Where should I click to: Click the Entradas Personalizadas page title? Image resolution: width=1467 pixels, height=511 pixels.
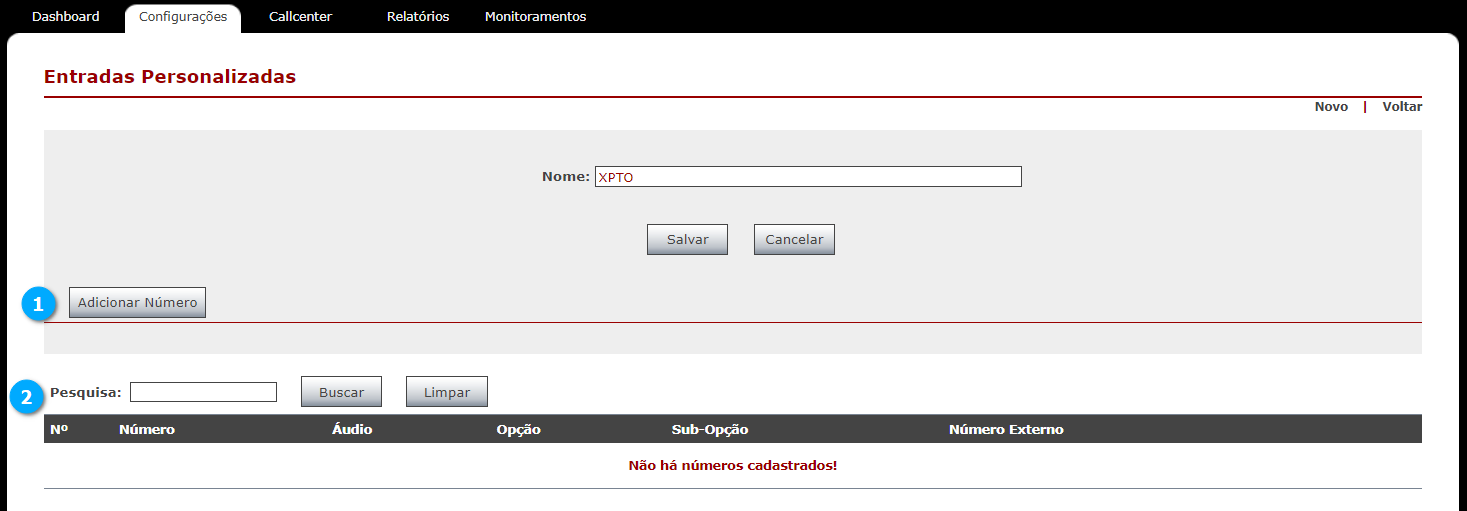[170, 77]
